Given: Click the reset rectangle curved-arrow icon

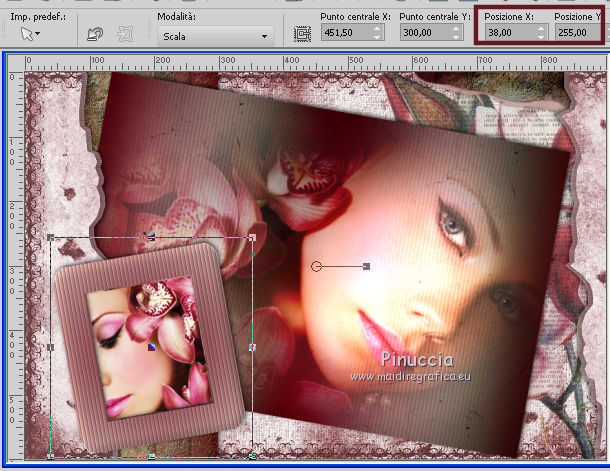Looking at the screenshot, I should click(x=95, y=34).
